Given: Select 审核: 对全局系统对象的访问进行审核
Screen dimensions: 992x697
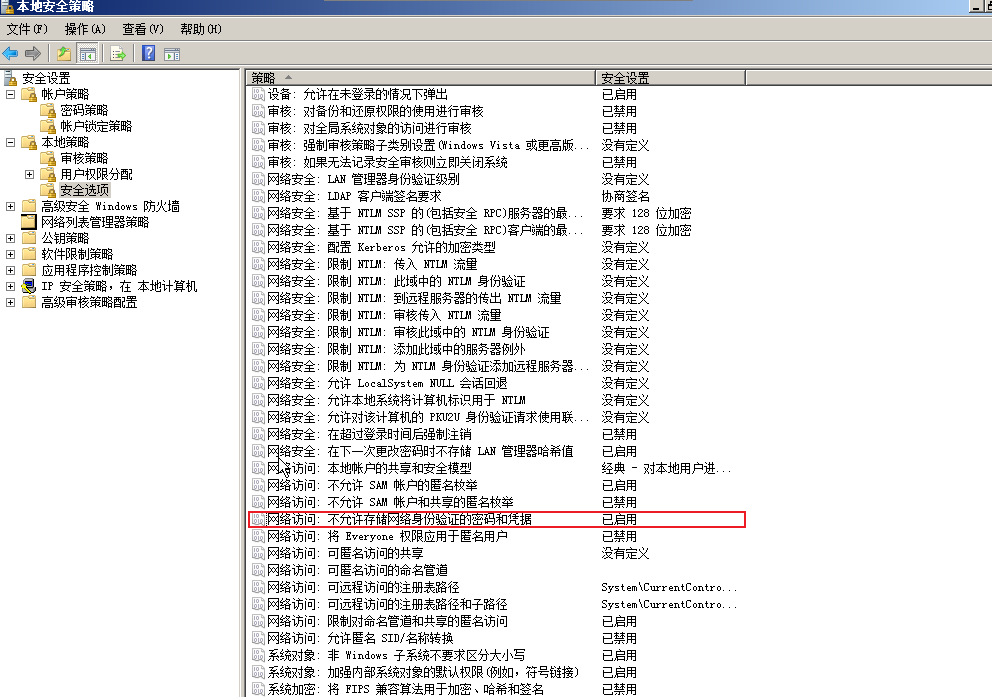Looking at the screenshot, I should point(369,128).
